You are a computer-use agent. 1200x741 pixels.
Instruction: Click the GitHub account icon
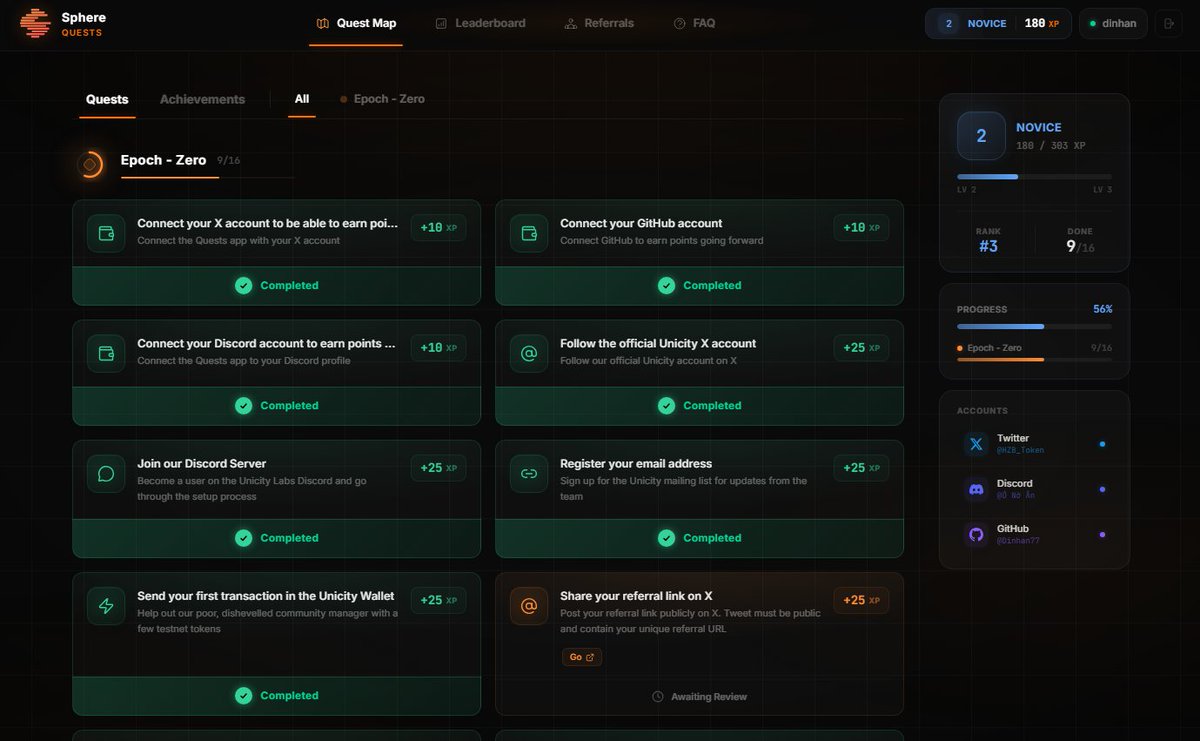976,534
